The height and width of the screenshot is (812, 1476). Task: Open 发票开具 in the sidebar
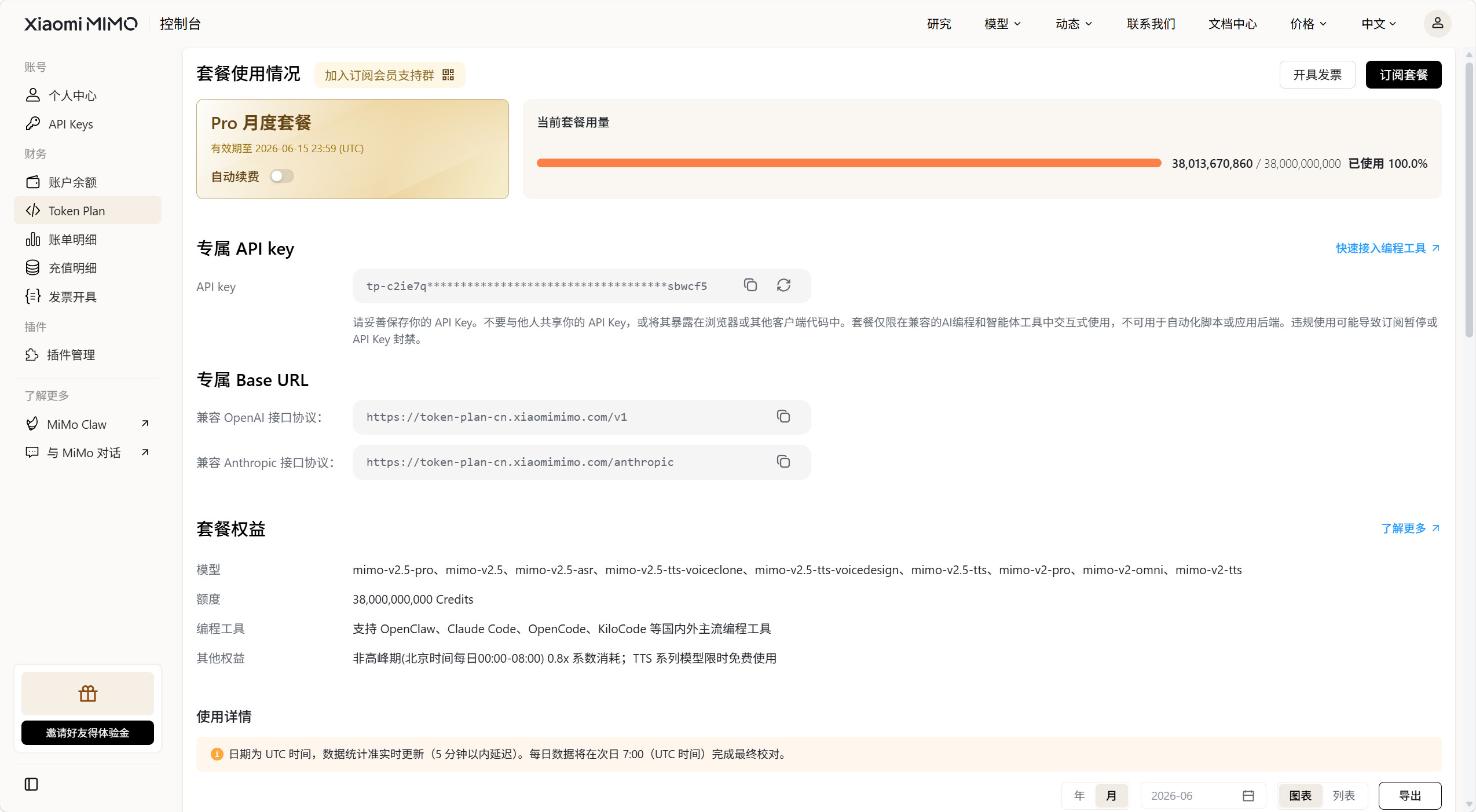point(87,297)
